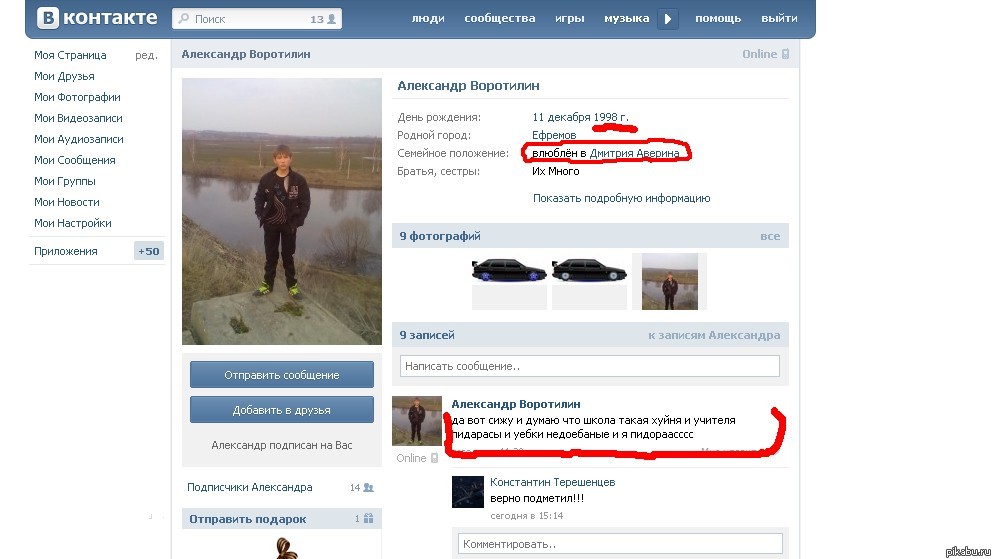The image size is (992, 559).
Task: Click the subscribers count icon
Action: 368,487
